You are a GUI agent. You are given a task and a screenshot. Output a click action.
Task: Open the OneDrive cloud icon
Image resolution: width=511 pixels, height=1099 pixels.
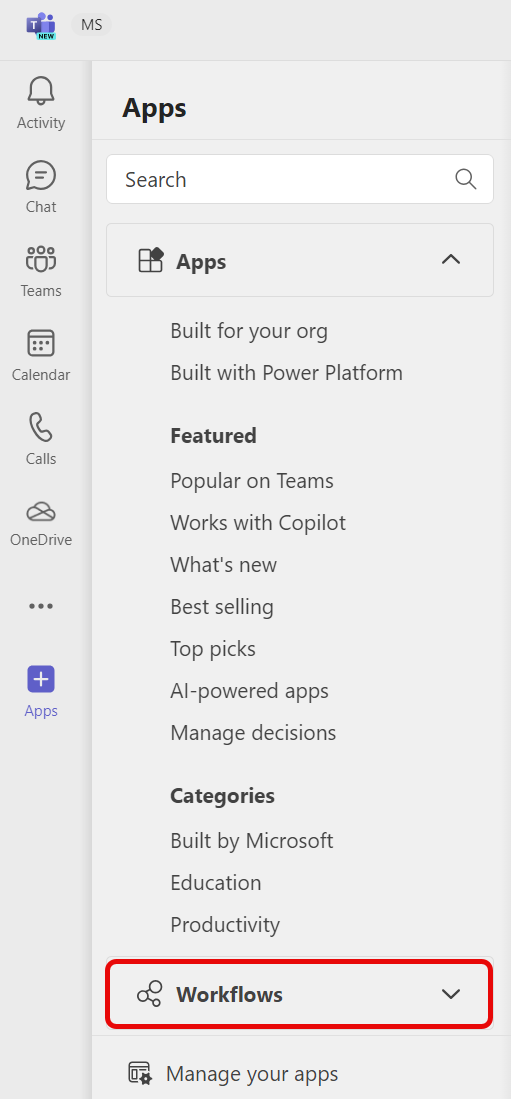point(41,512)
